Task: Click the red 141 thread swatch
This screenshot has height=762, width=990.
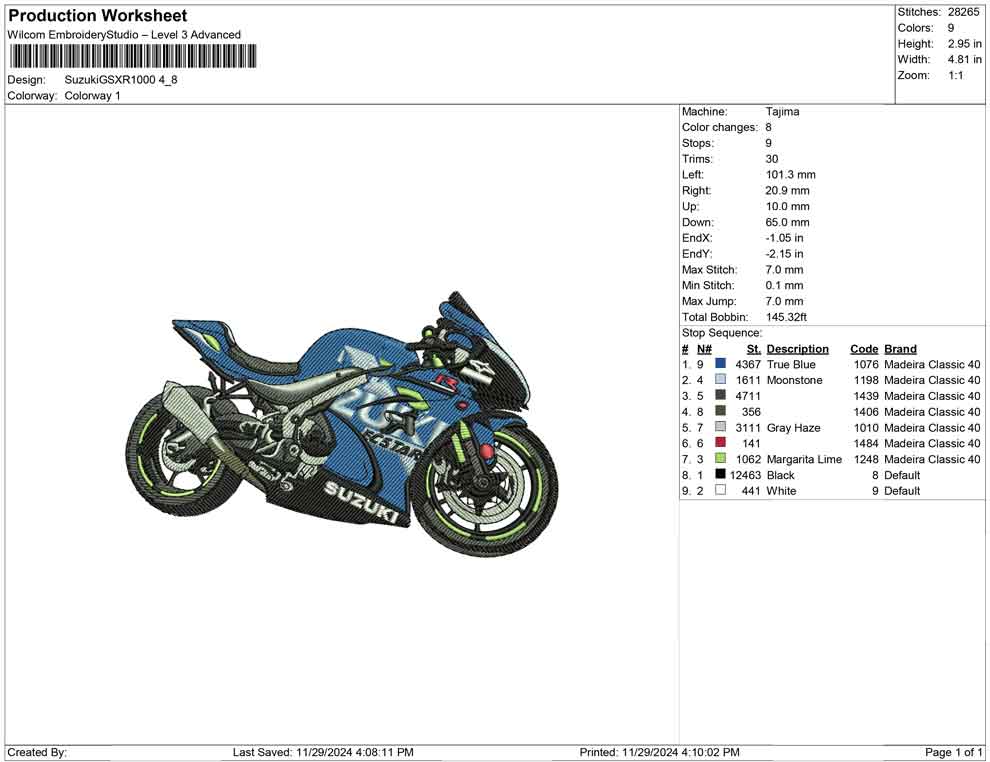Action: (x=720, y=443)
